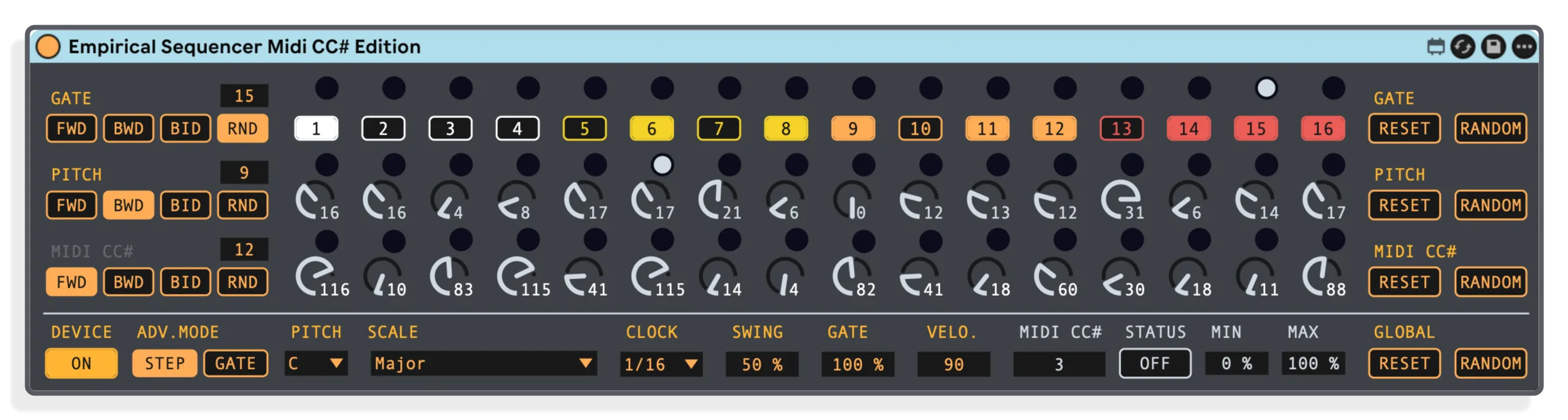The width and height of the screenshot is (1568, 420).
Task: Select GATE advance mode
Action: click(x=235, y=363)
